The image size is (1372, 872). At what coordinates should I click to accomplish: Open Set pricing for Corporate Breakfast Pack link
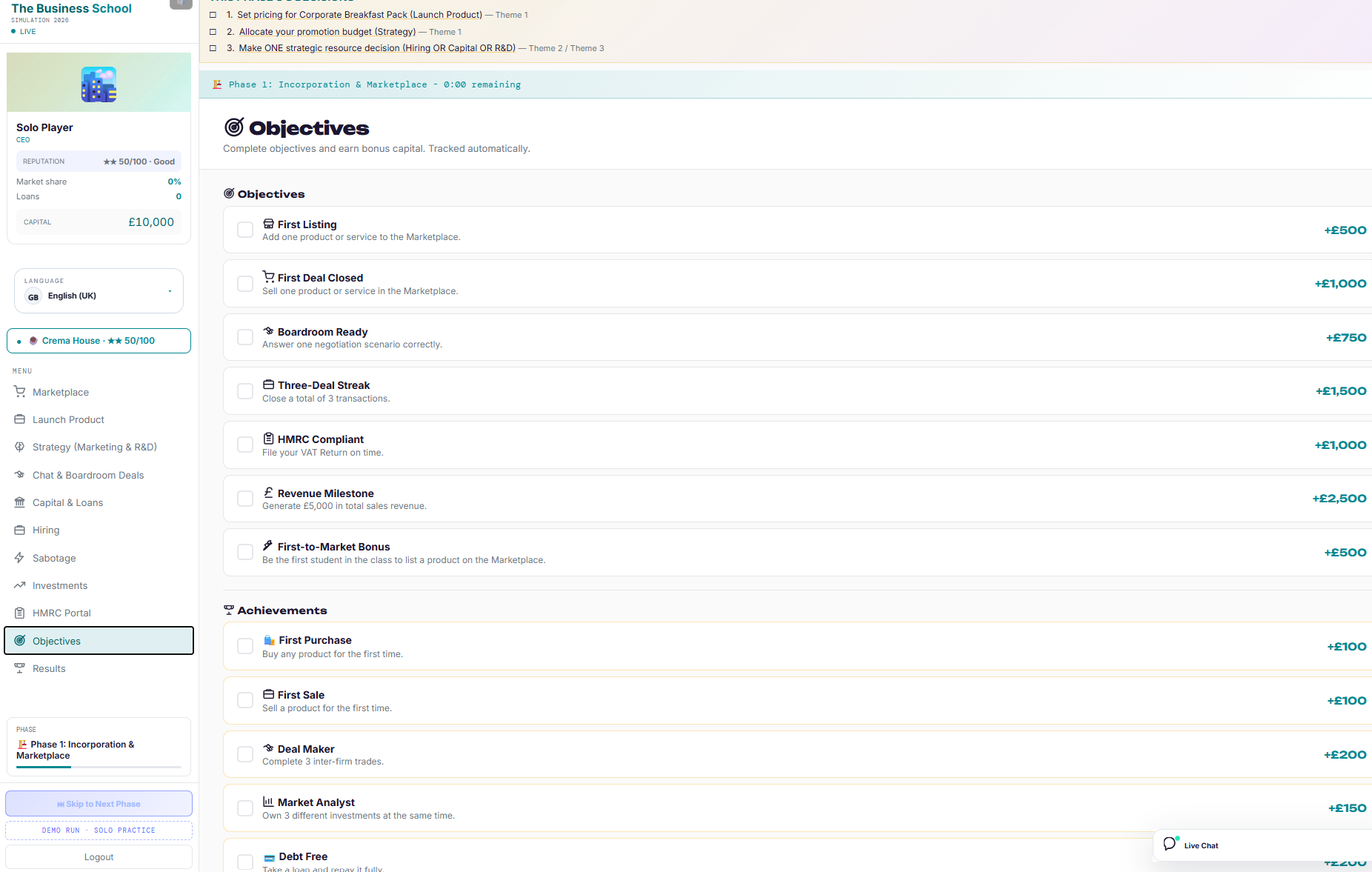359,15
